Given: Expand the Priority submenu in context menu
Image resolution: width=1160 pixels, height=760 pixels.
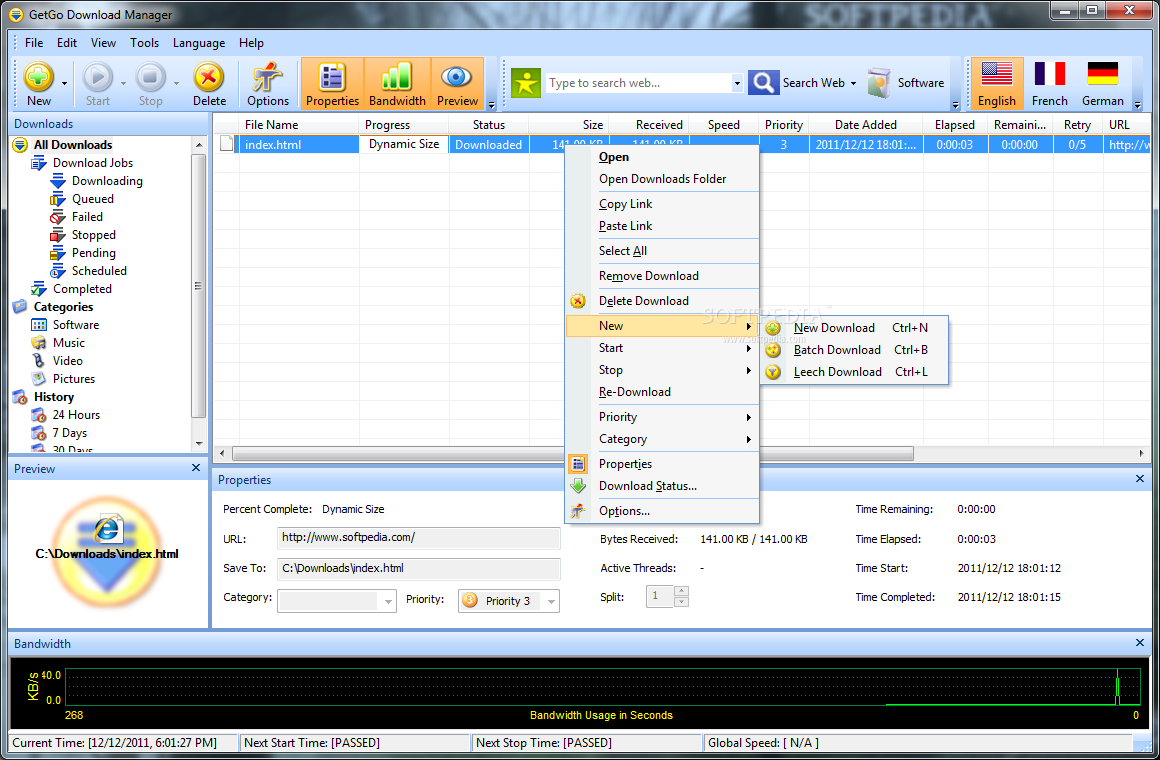Looking at the screenshot, I should [x=661, y=417].
